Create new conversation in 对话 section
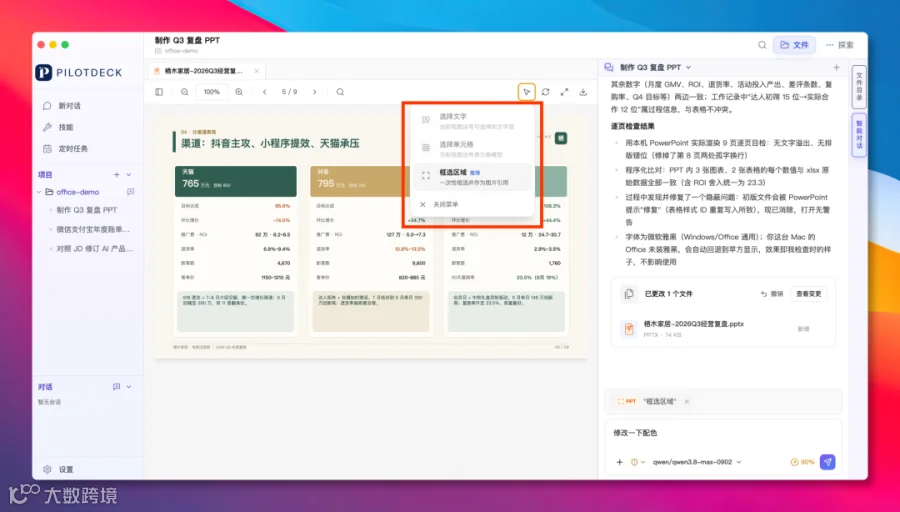This screenshot has height=512, width=900. click(117, 387)
